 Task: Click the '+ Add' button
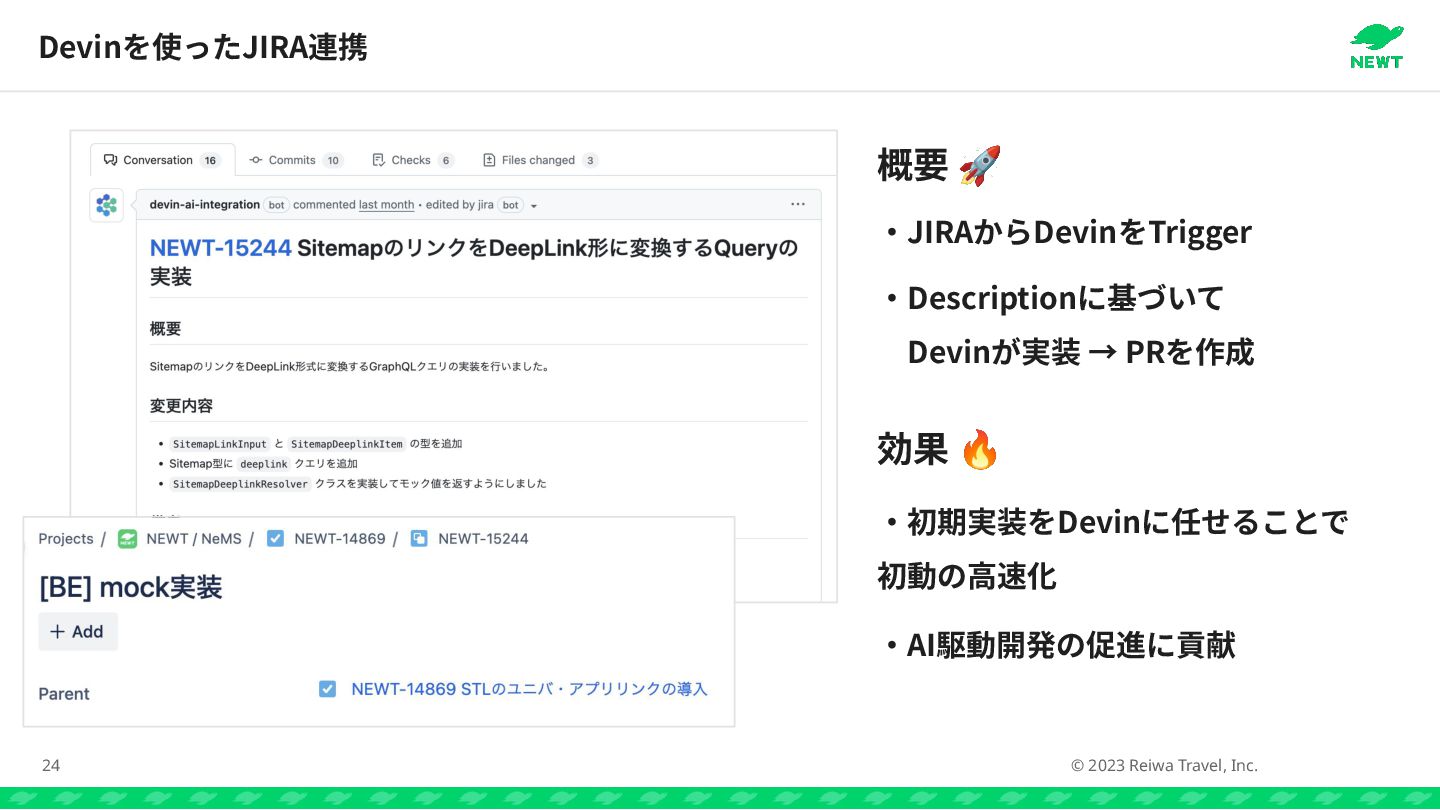point(78,631)
